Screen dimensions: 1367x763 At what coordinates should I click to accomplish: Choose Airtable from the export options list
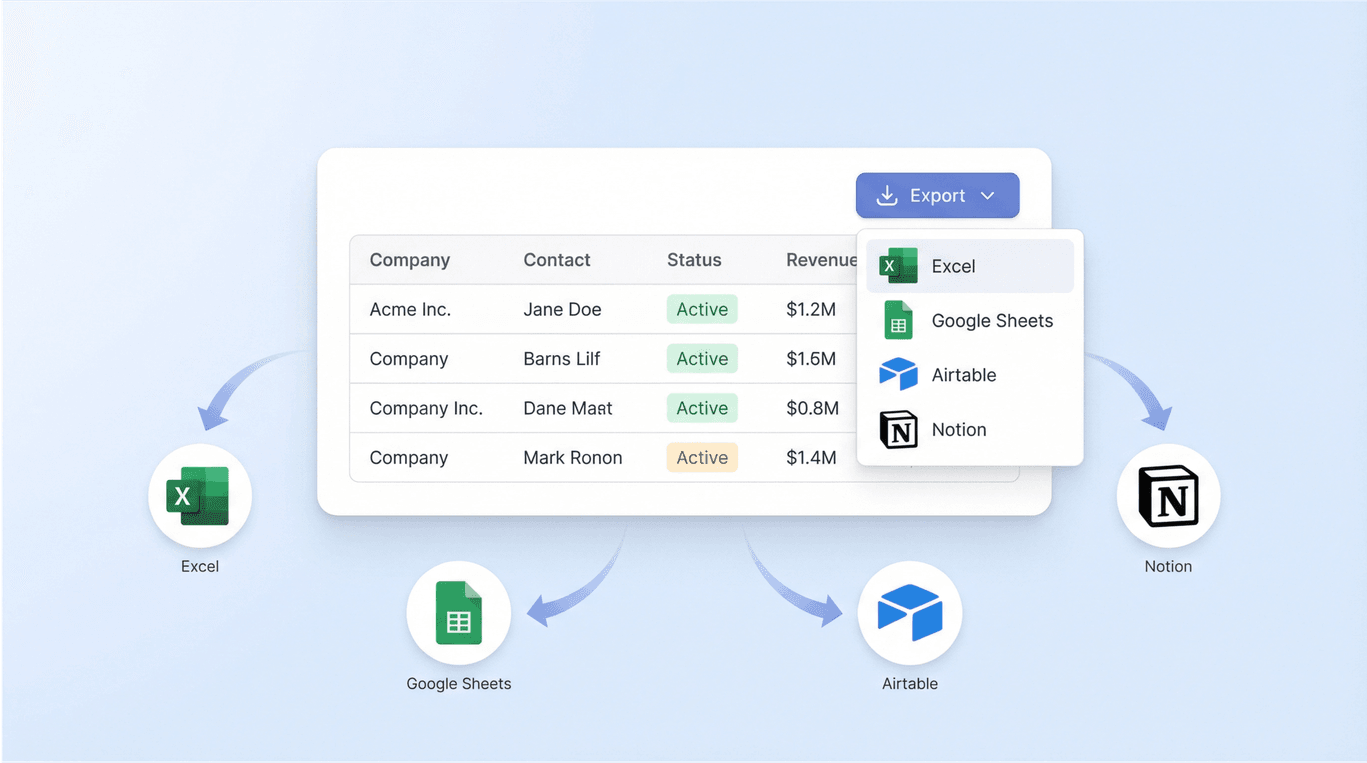point(963,374)
